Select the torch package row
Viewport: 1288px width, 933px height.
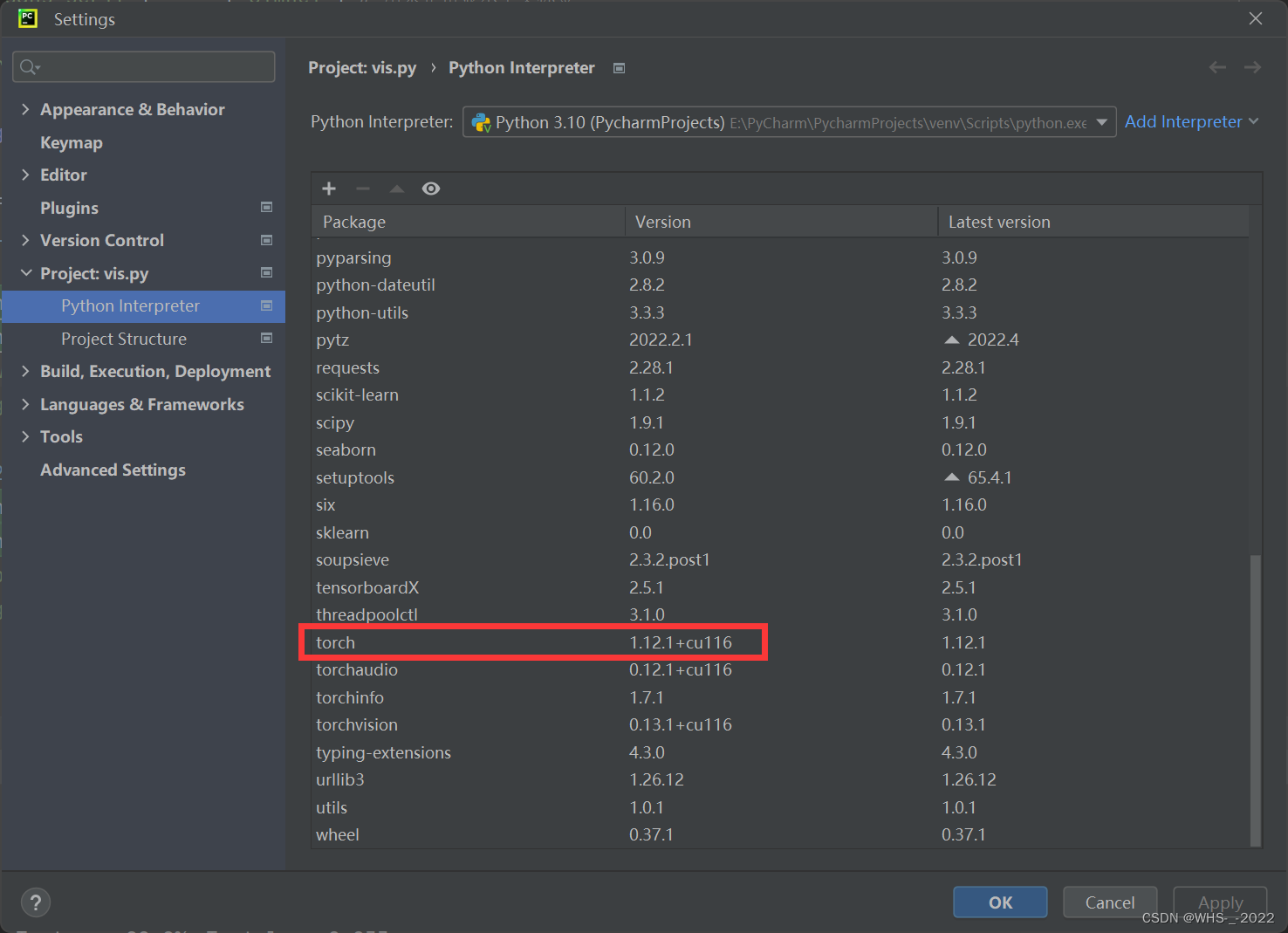pyautogui.click(x=781, y=642)
